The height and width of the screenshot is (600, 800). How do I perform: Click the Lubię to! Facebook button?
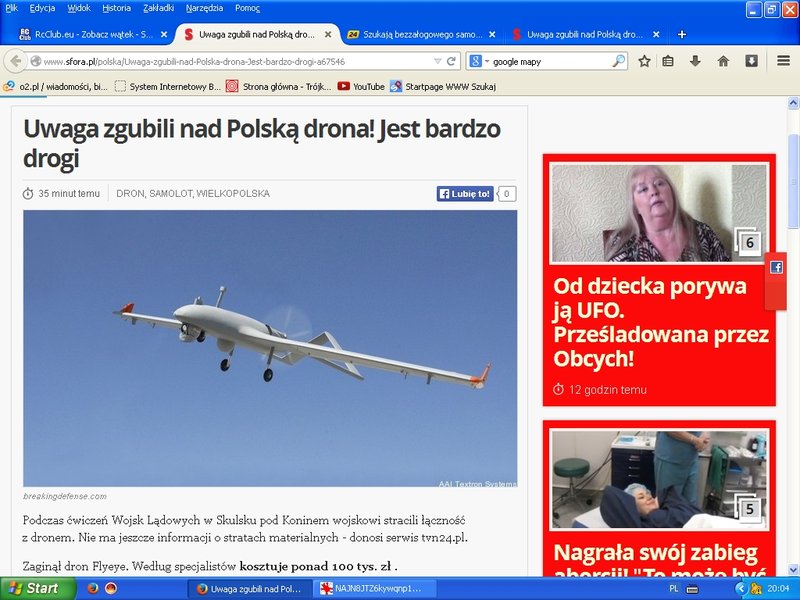pos(465,194)
